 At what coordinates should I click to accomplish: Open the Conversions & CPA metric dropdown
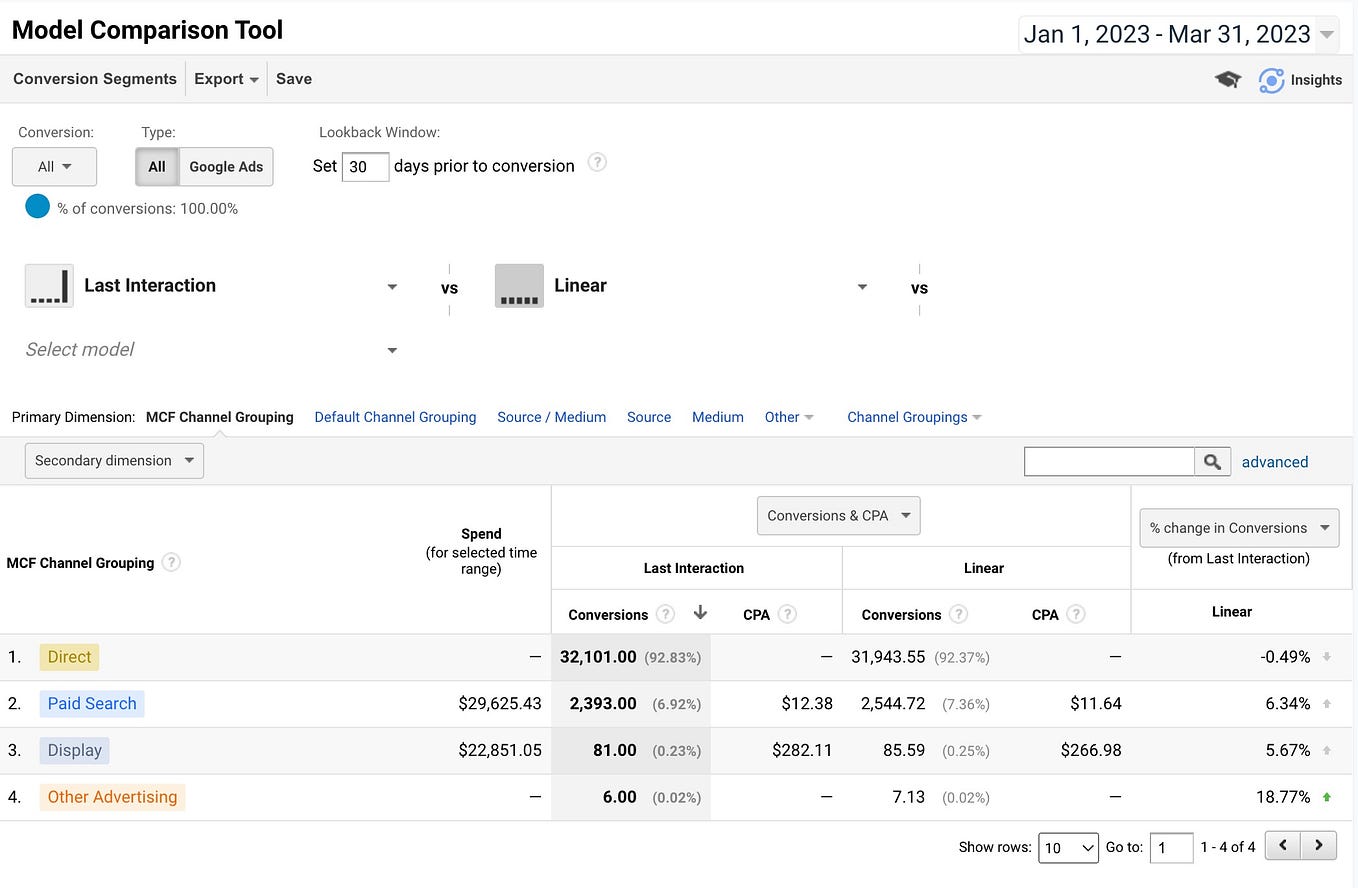point(838,515)
